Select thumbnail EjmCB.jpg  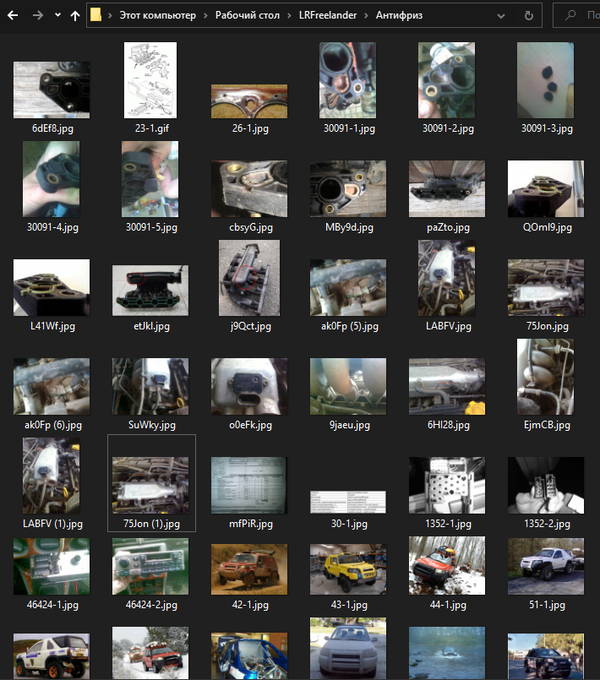[x=545, y=376]
